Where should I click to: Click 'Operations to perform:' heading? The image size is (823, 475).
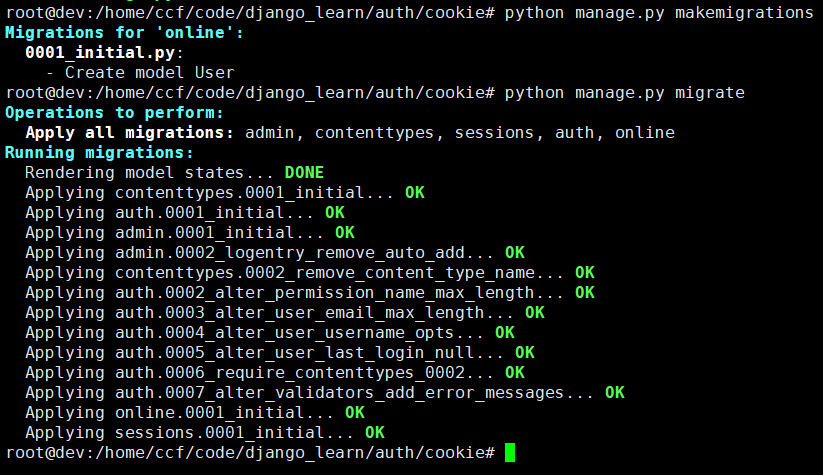click(114, 113)
